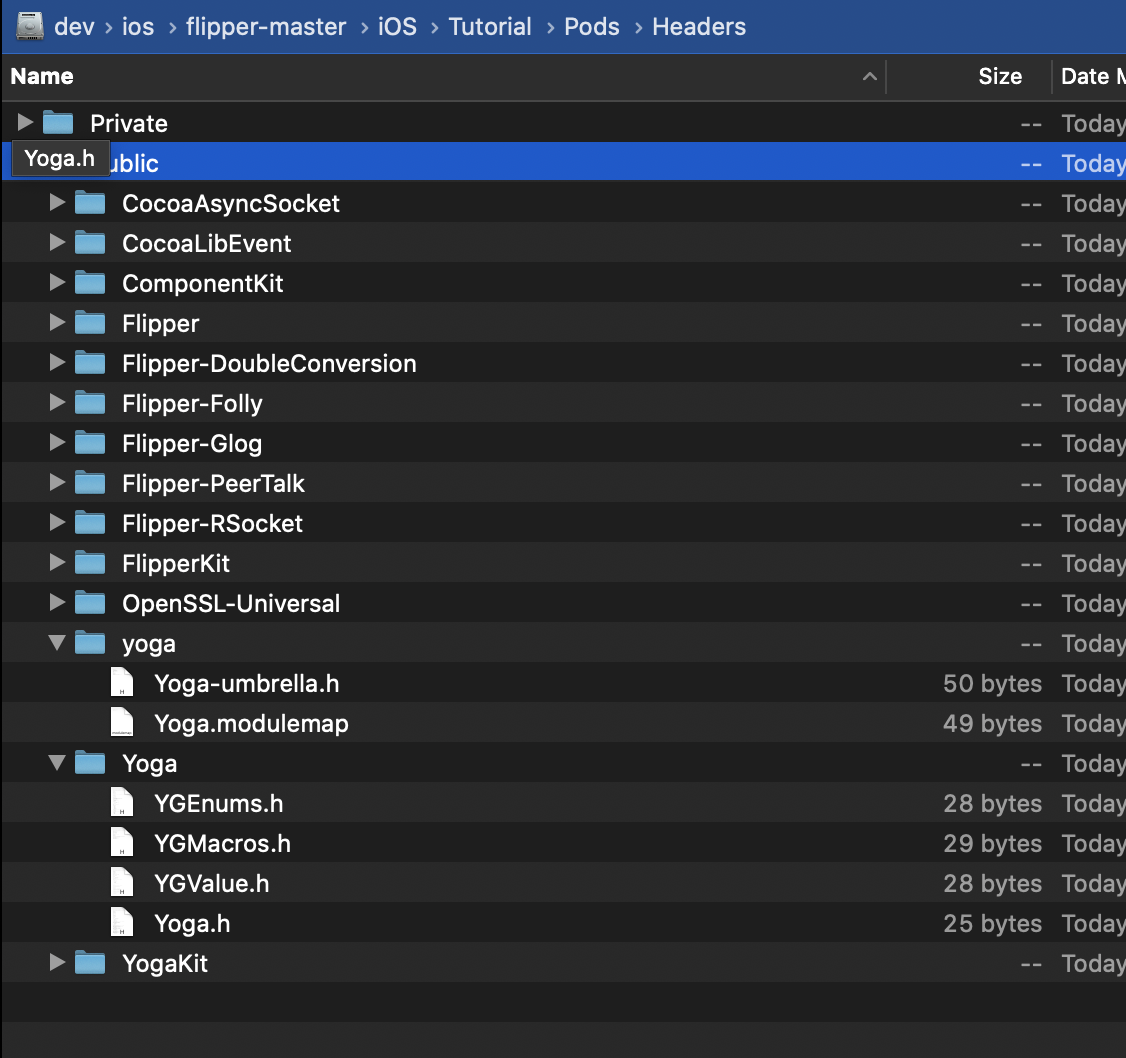Expand the ComponentKit folder triangle
The width and height of the screenshot is (1126, 1058).
click(x=57, y=282)
